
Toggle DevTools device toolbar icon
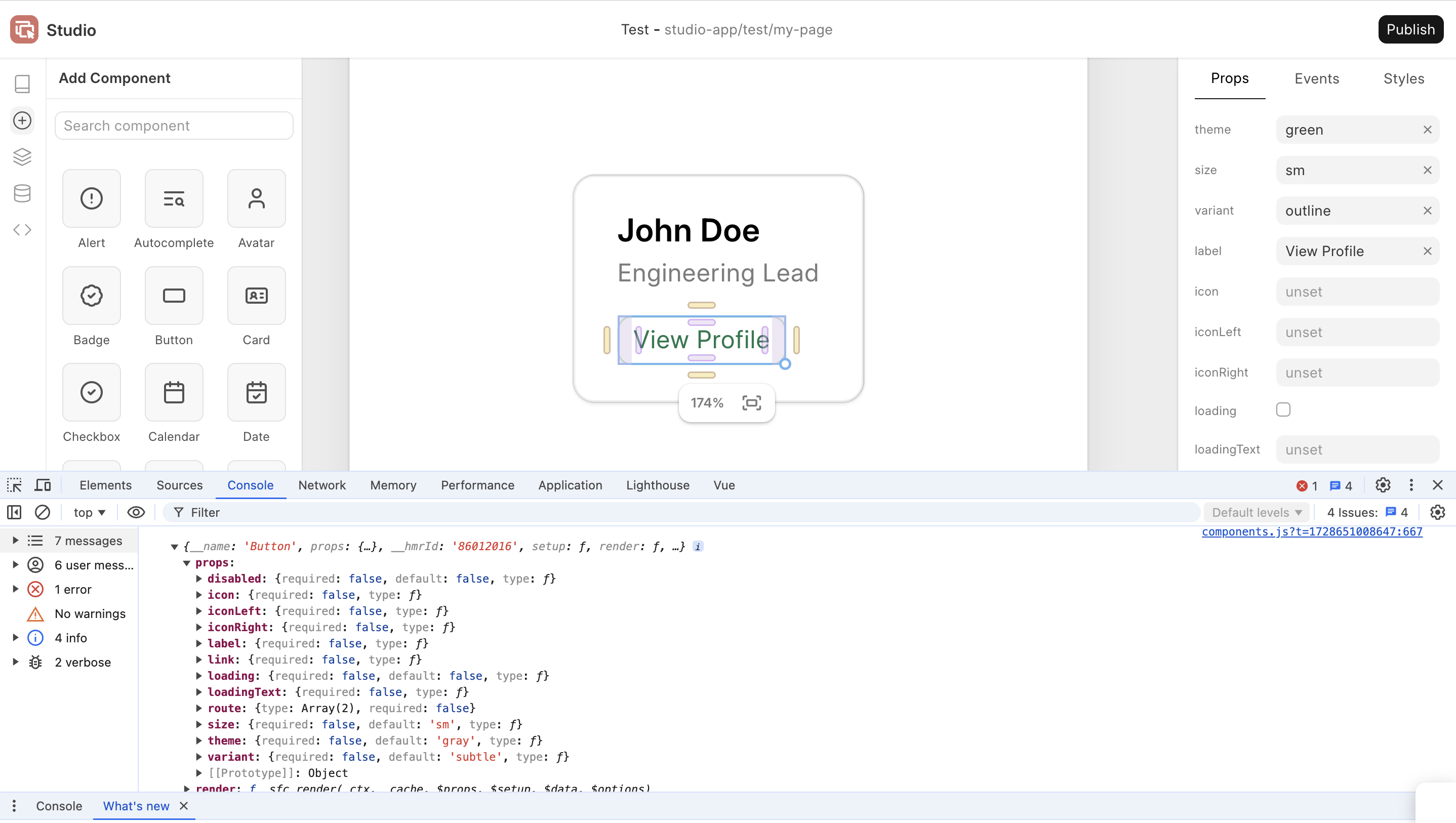tap(43, 485)
